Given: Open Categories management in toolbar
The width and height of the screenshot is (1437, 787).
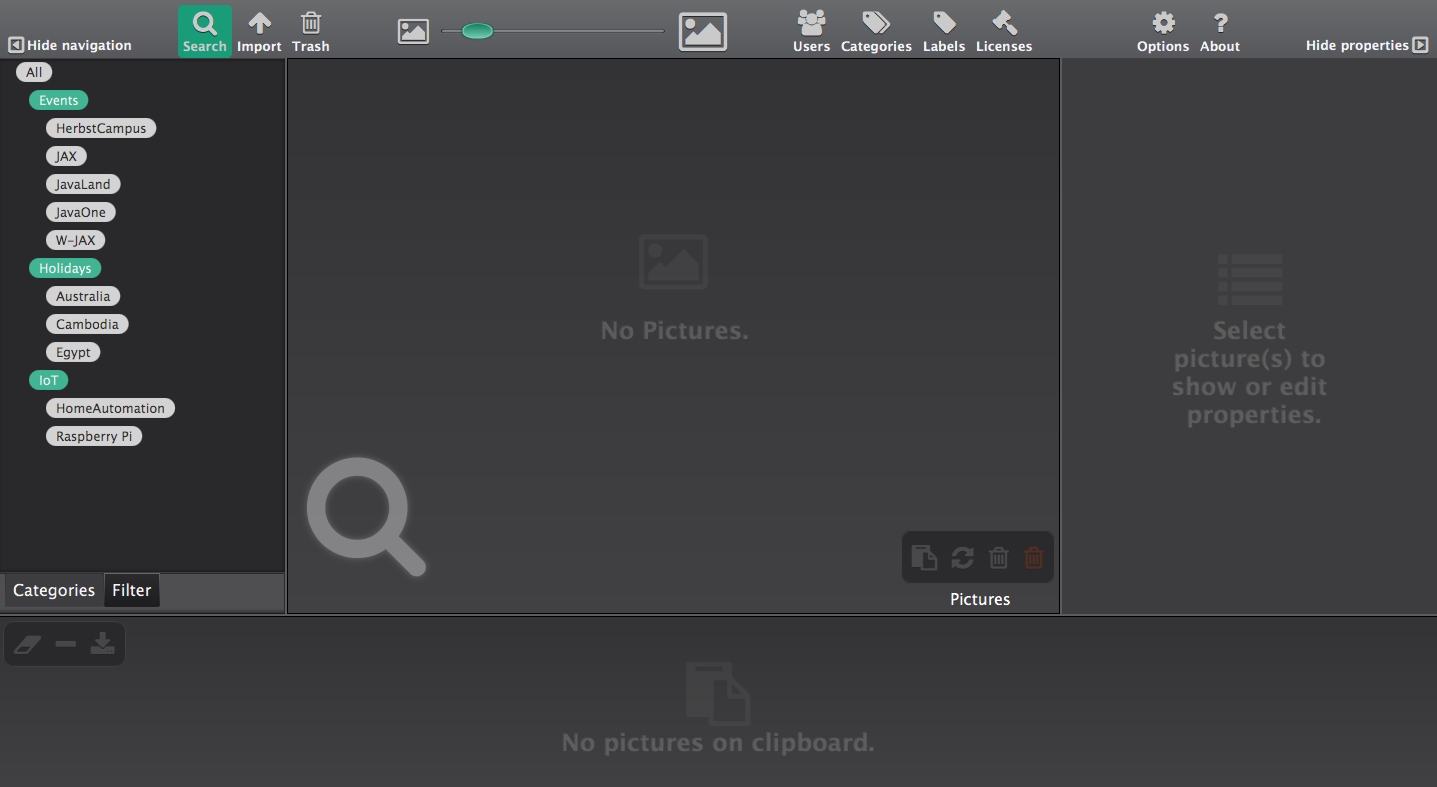Looking at the screenshot, I should click(876, 31).
